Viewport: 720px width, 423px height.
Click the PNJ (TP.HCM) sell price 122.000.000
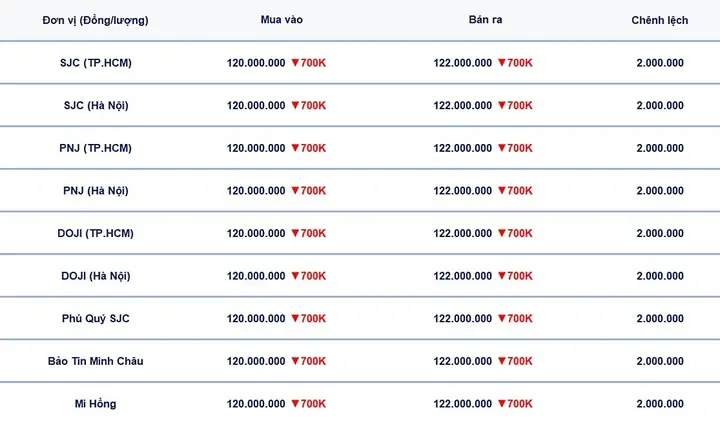tap(462, 148)
